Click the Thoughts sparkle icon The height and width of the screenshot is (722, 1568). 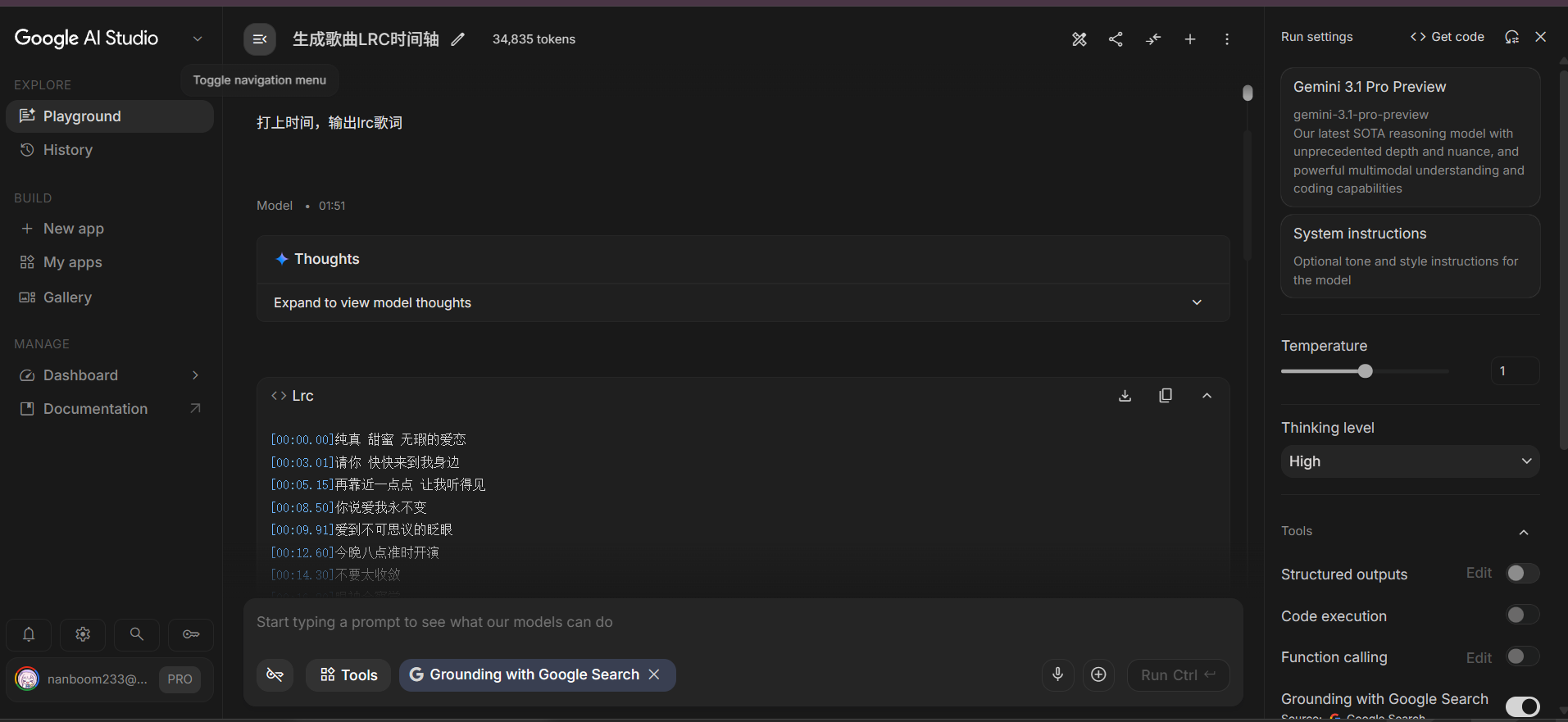point(282,259)
